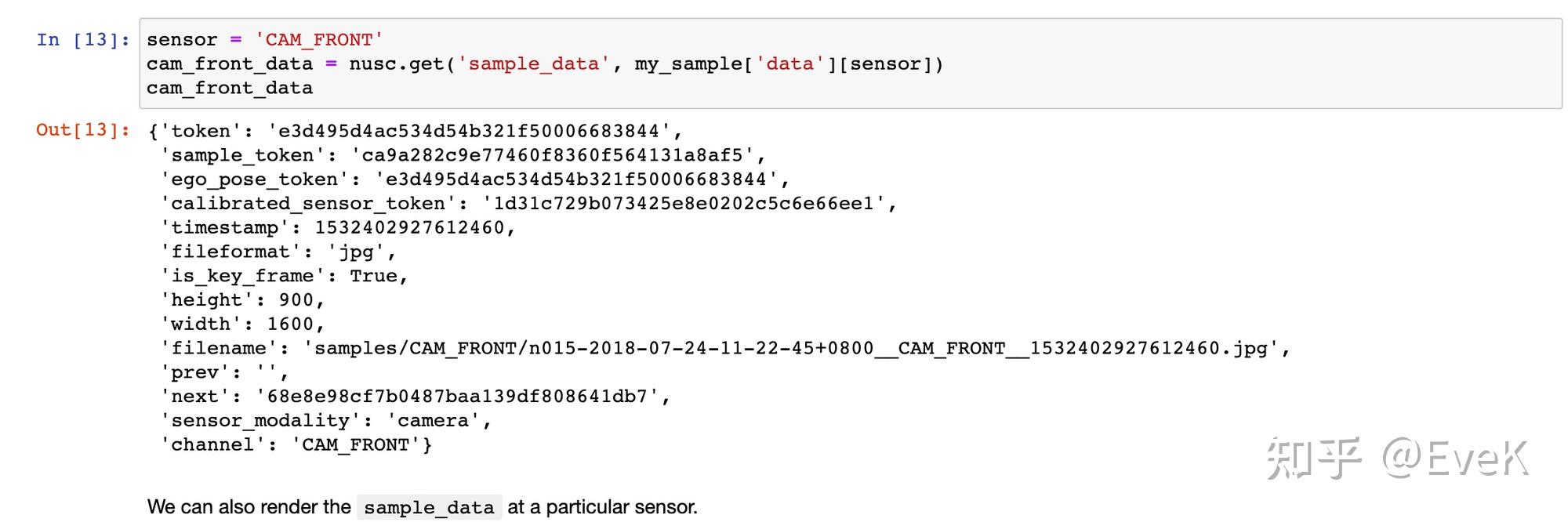Click the cam_front_data line at the cell bottom
This screenshot has height=522, width=1568.
tap(230, 88)
